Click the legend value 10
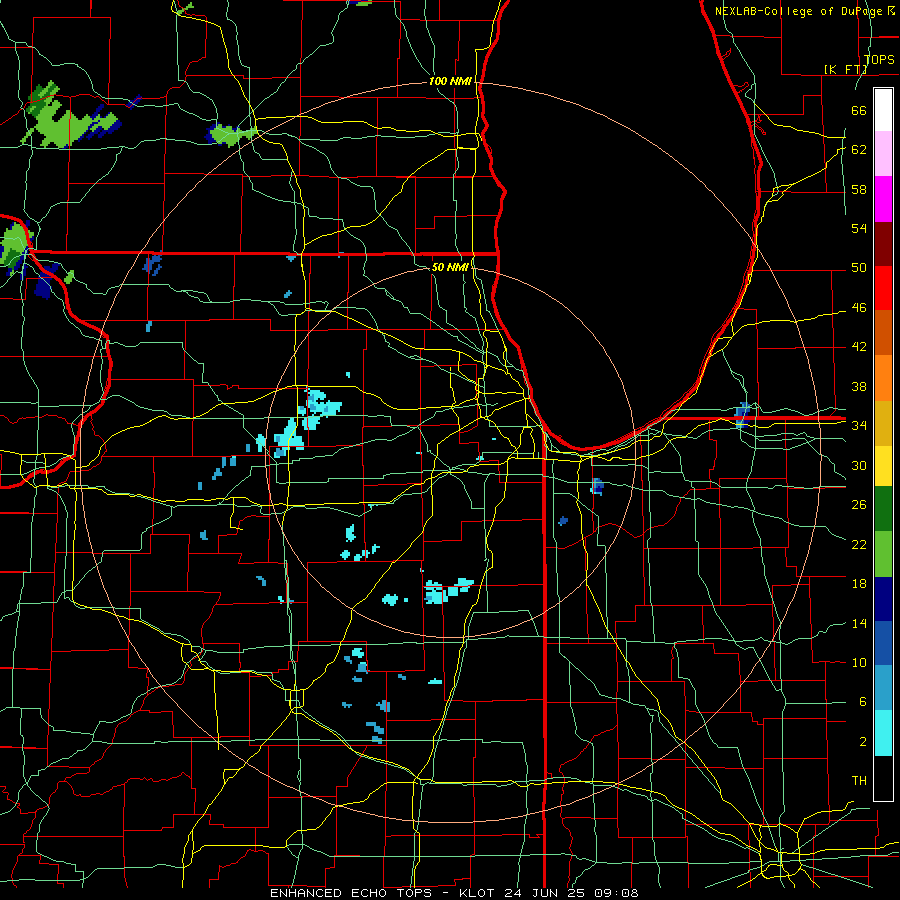The width and height of the screenshot is (900, 900). [x=859, y=662]
